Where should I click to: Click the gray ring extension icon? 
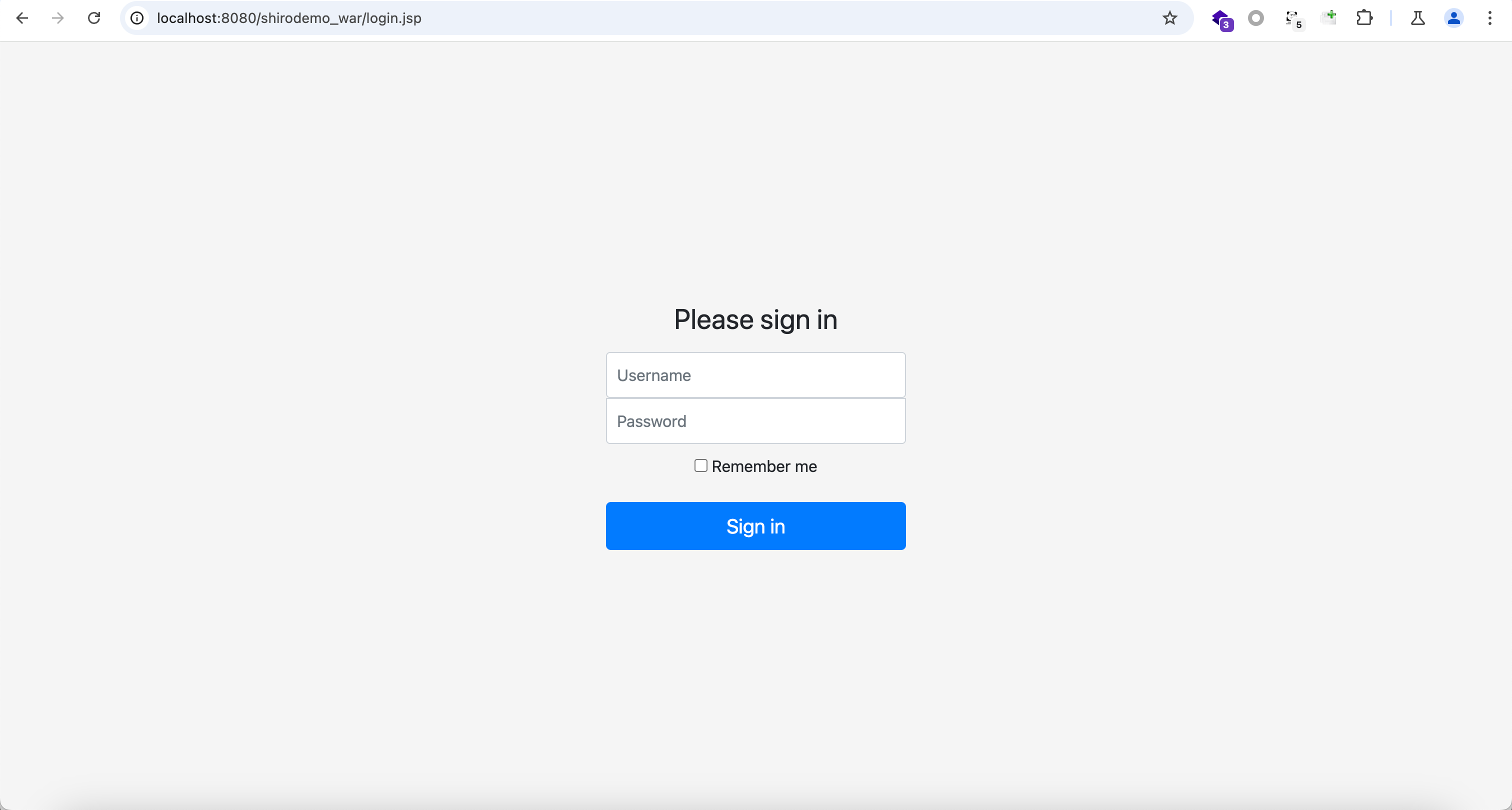(1255, 18)
